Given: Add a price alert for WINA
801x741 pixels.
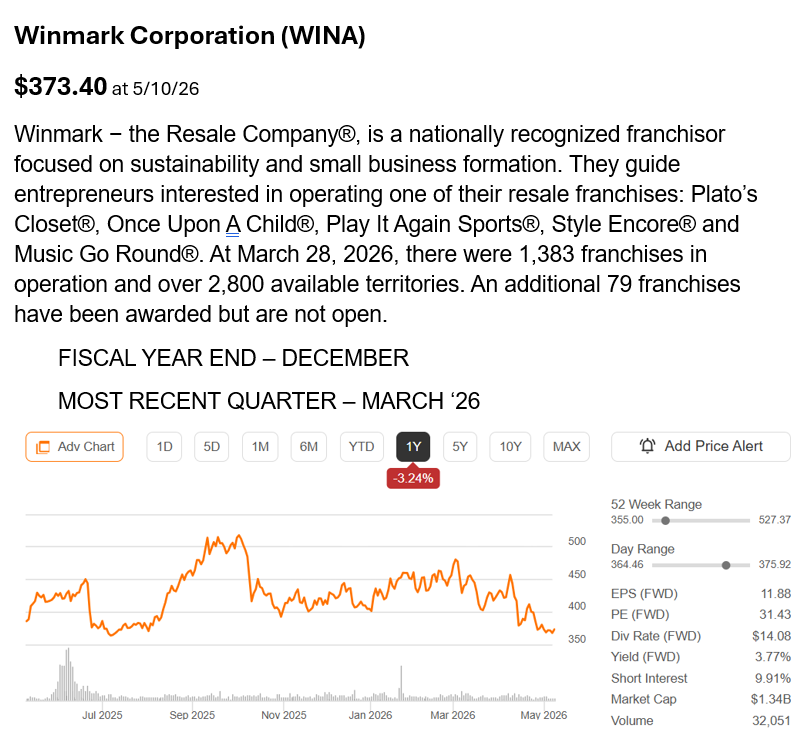Looking at the screenshot, I should (x=701, y=447).
